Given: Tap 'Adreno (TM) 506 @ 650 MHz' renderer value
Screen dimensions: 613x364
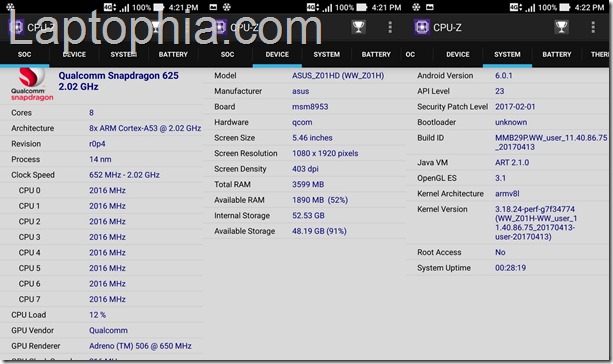Looking at the screenshot, I should [x=140, y=346].
